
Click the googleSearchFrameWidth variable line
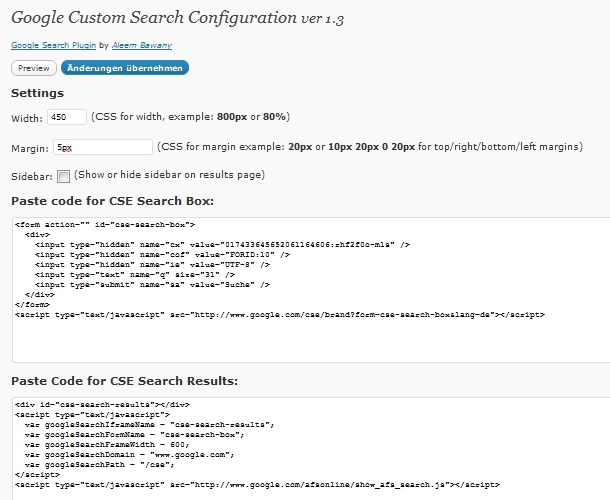(x=107, y=445)
